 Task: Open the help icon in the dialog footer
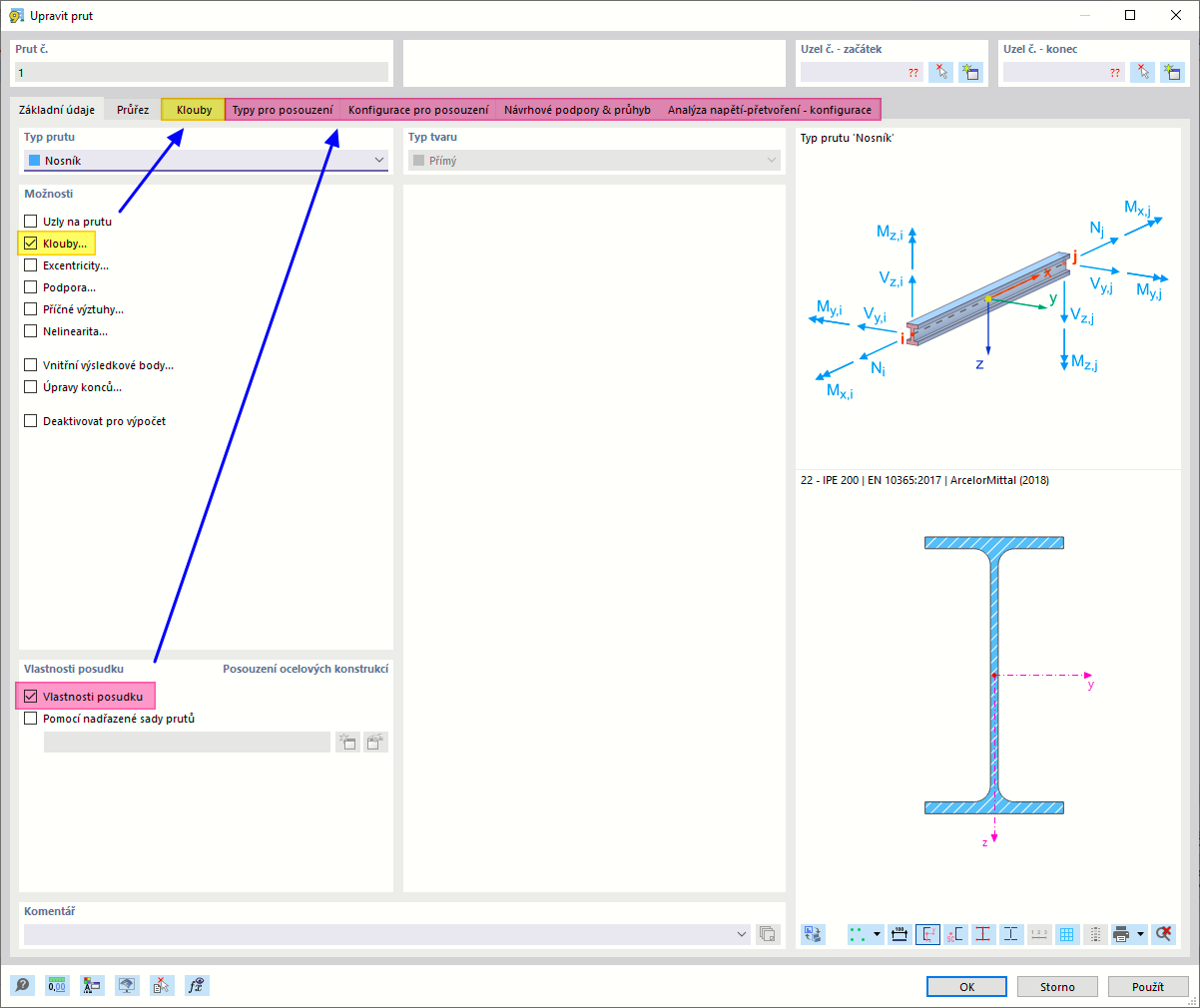pos(22,986)
